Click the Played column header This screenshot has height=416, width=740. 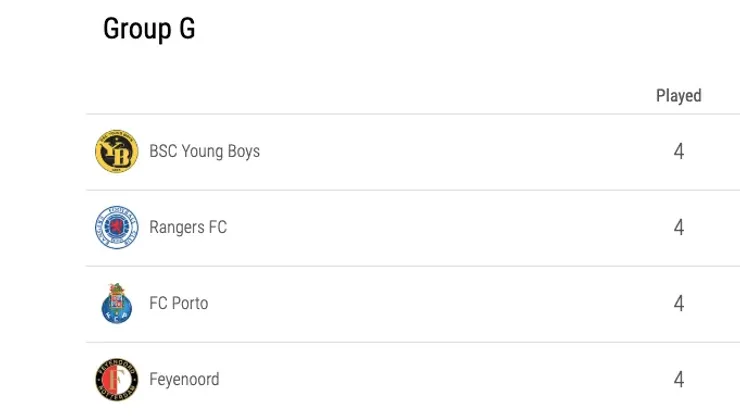coord(678,96)
